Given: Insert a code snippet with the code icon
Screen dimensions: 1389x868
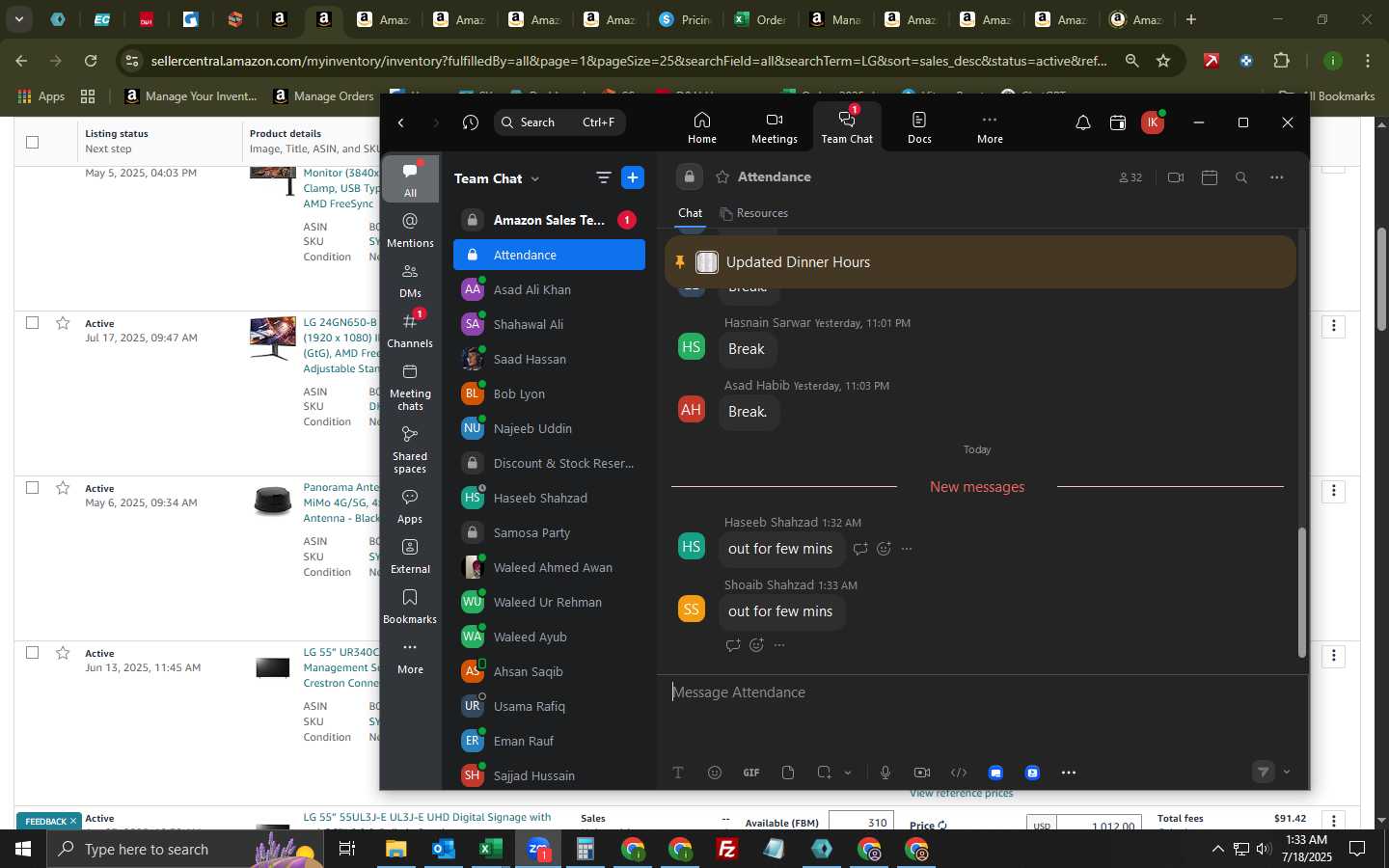Looking at the screenshot, I should (x=959, y=773).
